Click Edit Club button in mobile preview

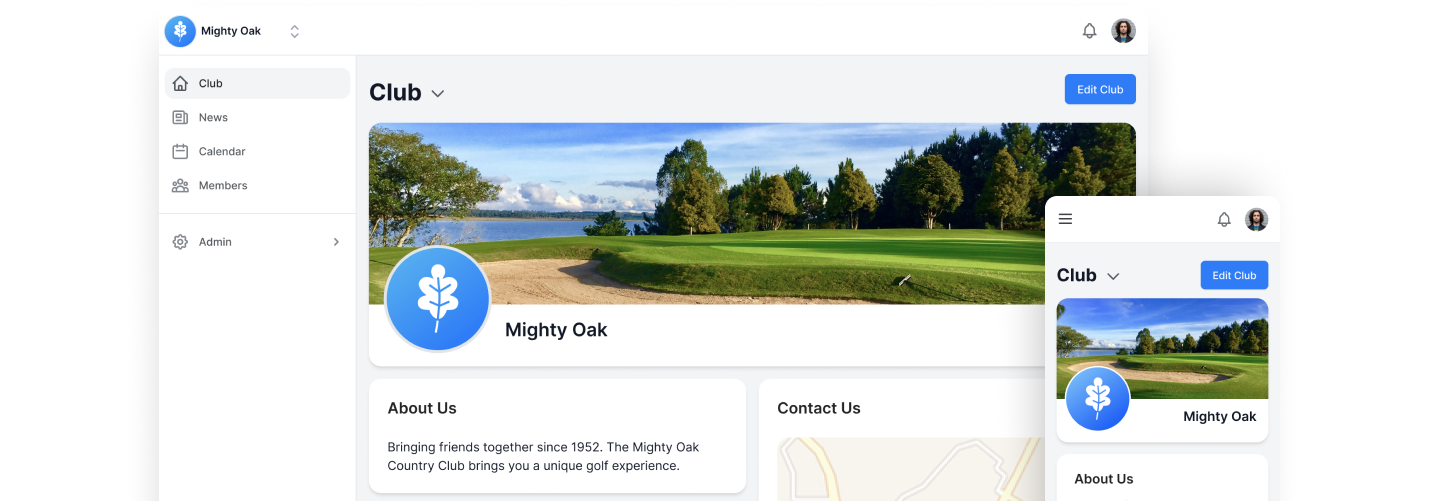click(1234, 275)
